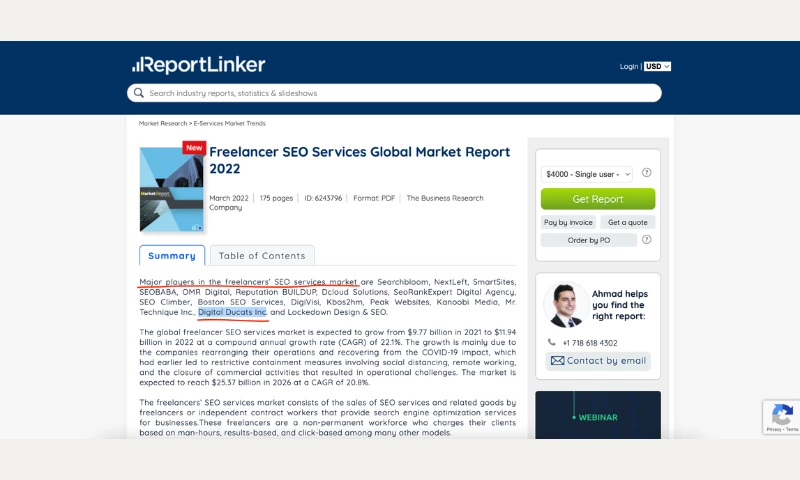Click the Ahmad helps you find heading

click(619, 305)
